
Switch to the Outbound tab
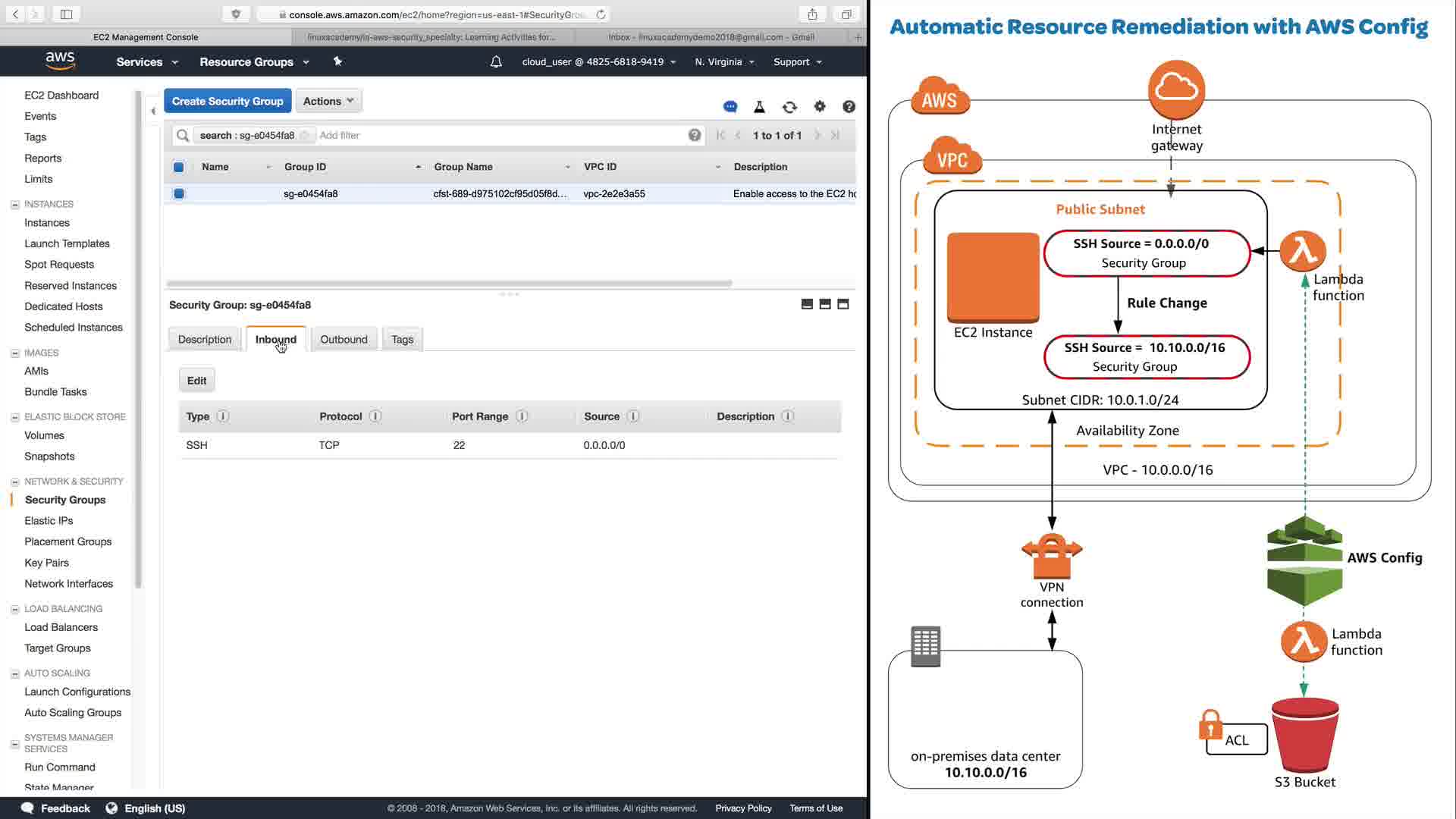(x=344, y=339)
